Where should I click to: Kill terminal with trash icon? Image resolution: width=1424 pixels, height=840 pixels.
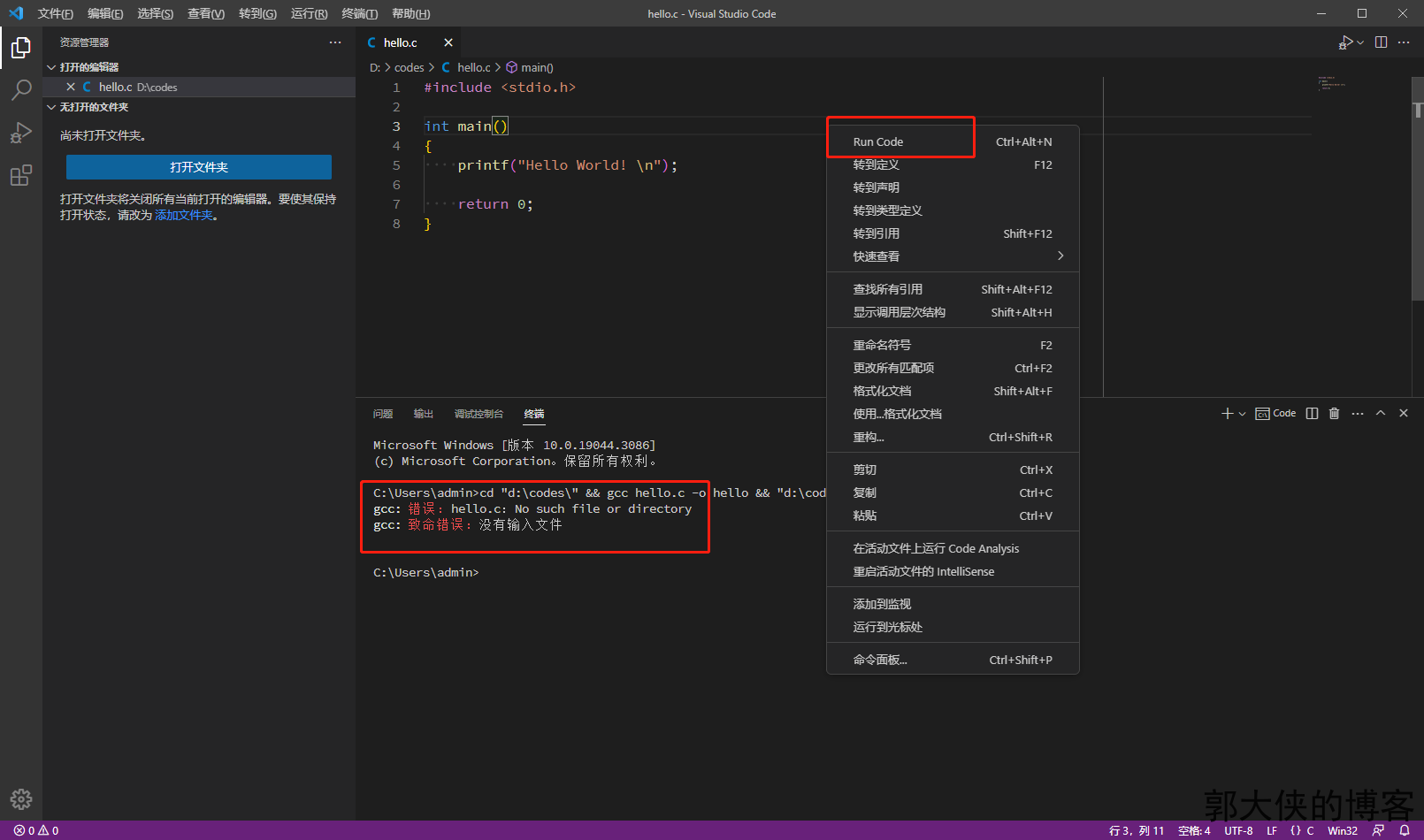pyautogui.click(x=1335, y=413)
